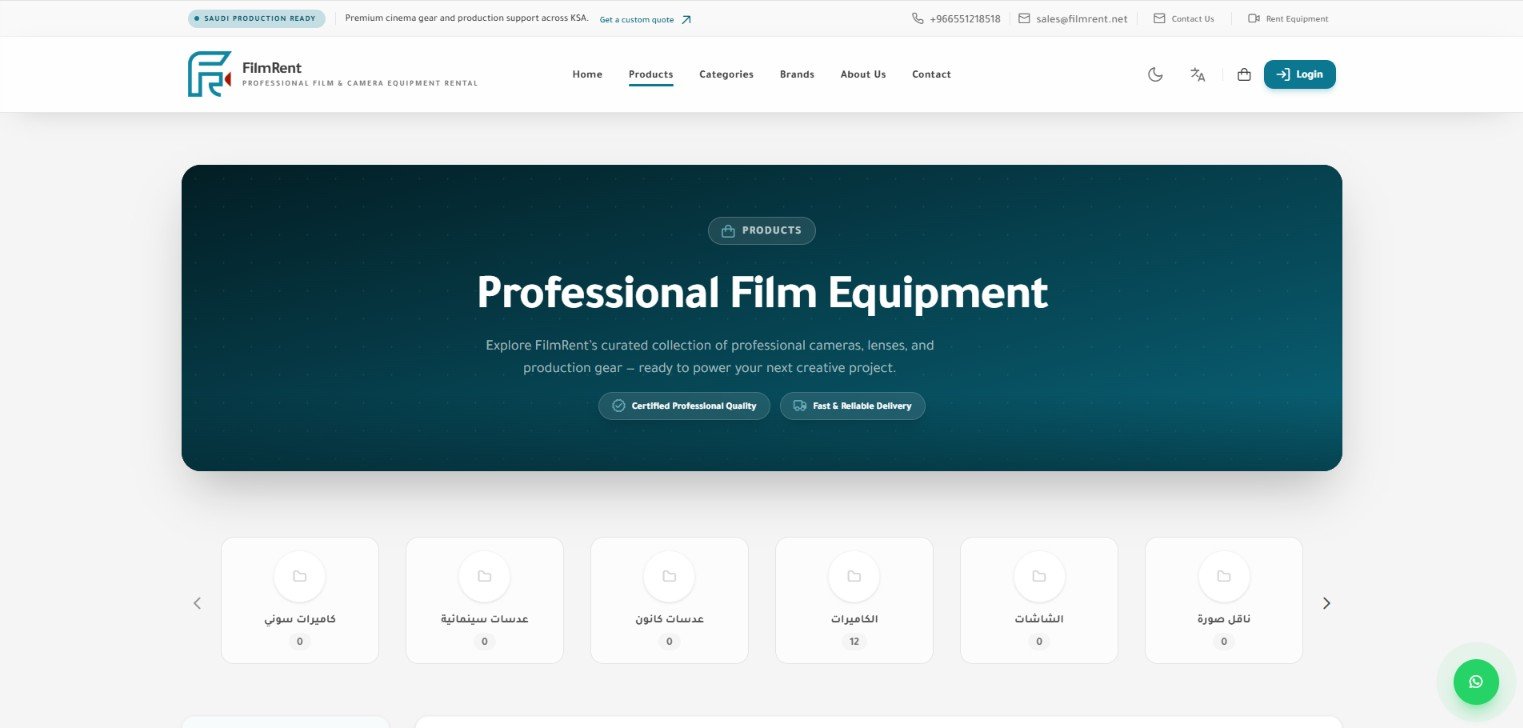Click the FilmRent logo icon
The image size is (1523, 728).
210,74
